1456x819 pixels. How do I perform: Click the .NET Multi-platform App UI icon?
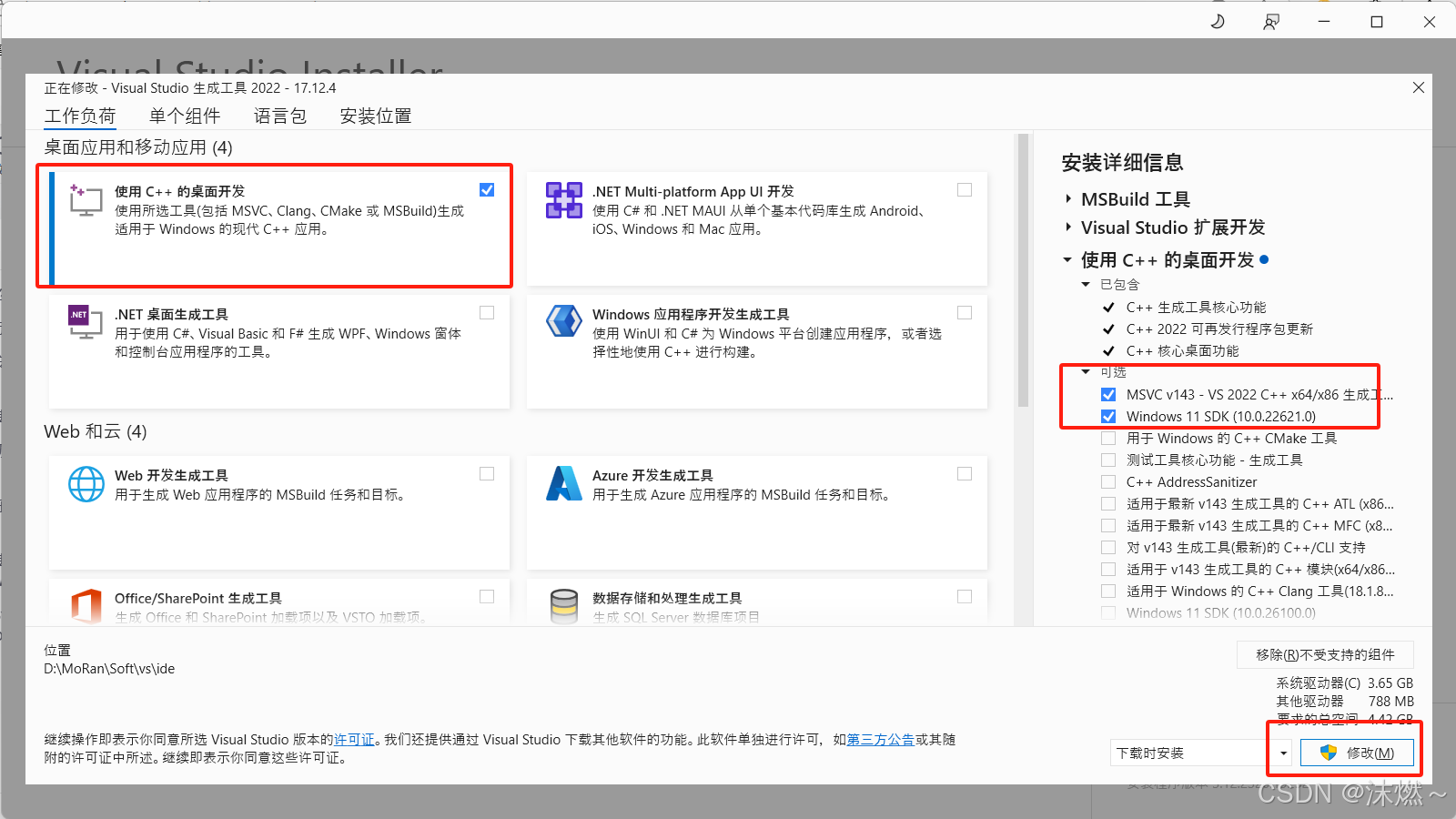(x=563, y=199)
